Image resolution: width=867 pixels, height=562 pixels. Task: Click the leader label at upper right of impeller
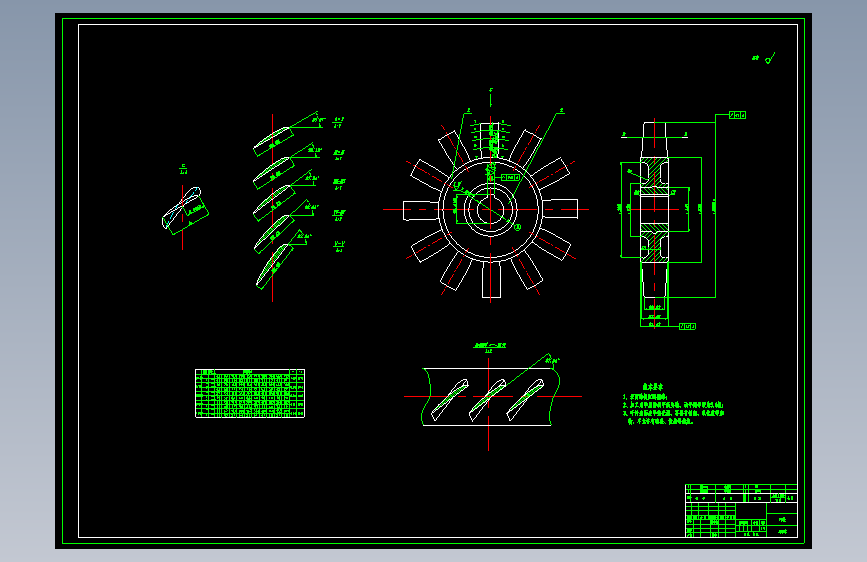561,111
